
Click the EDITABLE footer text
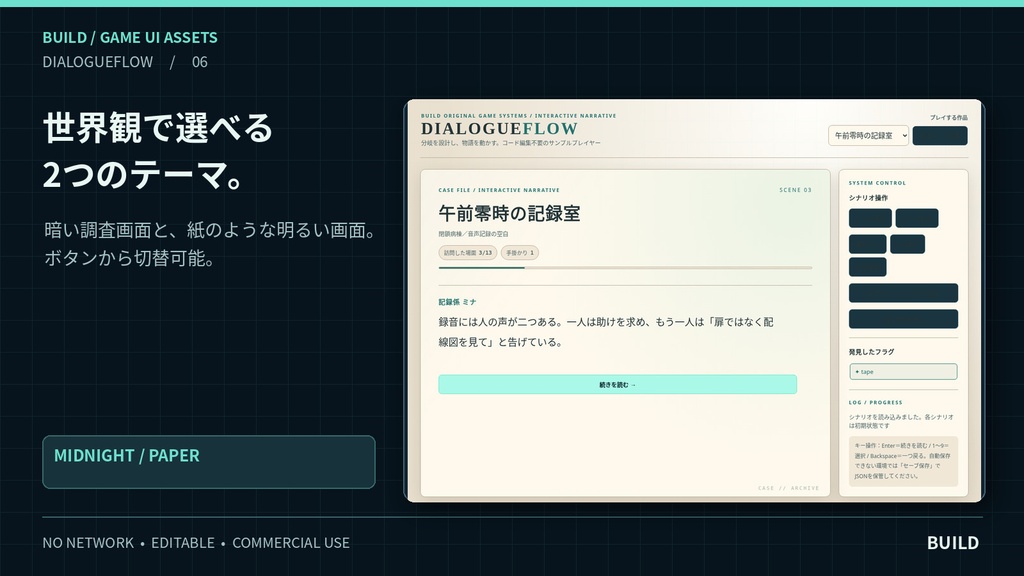(183, 543)
